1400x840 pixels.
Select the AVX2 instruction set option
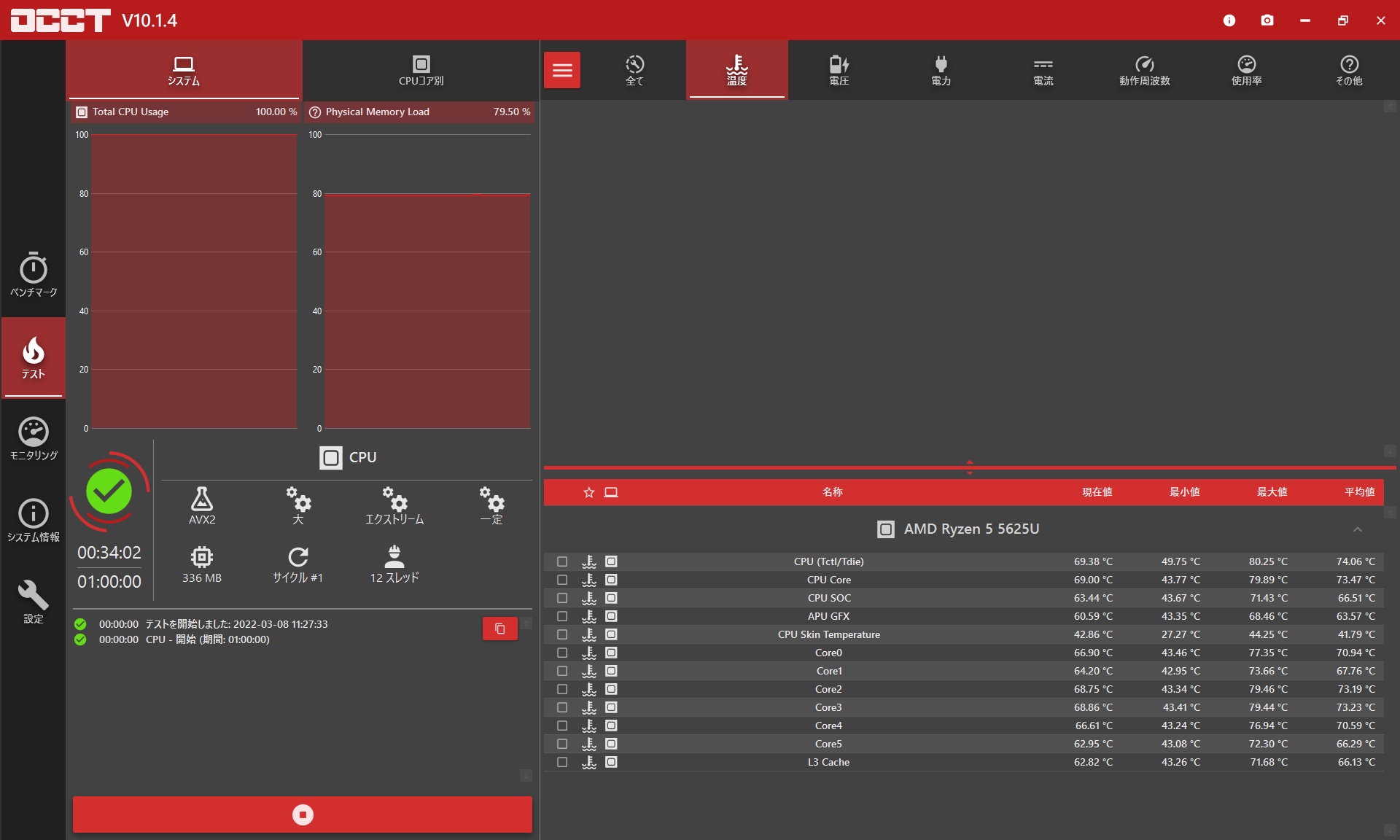(x=202, y=505)
